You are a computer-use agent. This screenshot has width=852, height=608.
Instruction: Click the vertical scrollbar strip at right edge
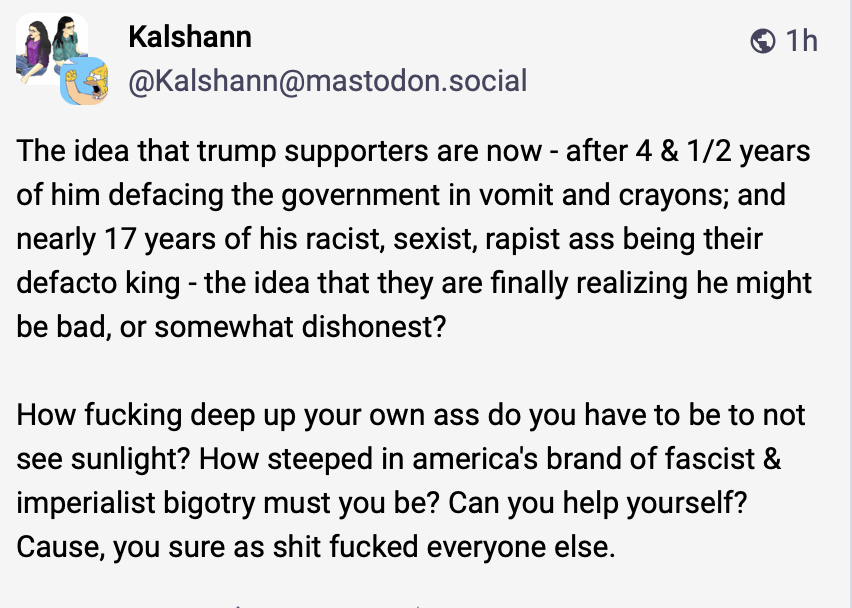[849, 304]
